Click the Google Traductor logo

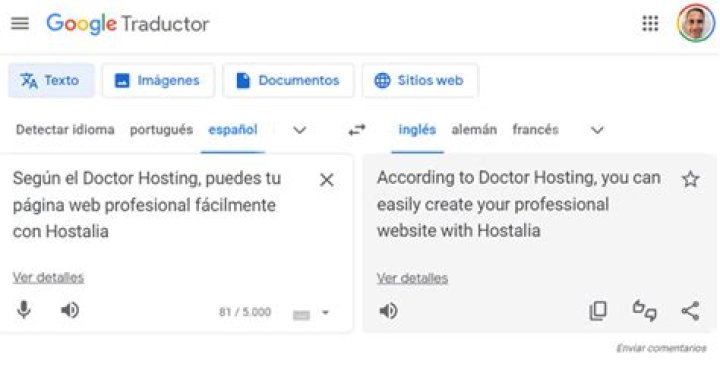pos(128,24)
